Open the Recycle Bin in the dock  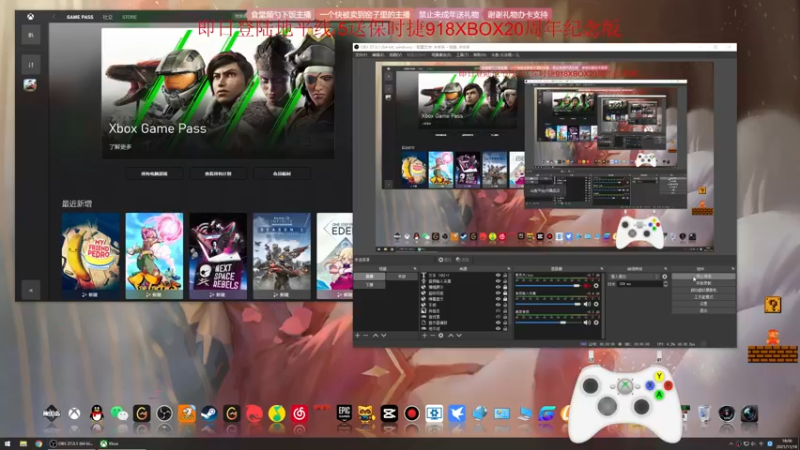tap(704, 413)
